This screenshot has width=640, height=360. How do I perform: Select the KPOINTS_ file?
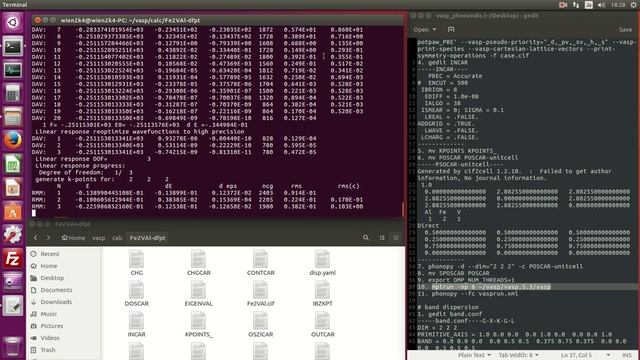(198, 324)
